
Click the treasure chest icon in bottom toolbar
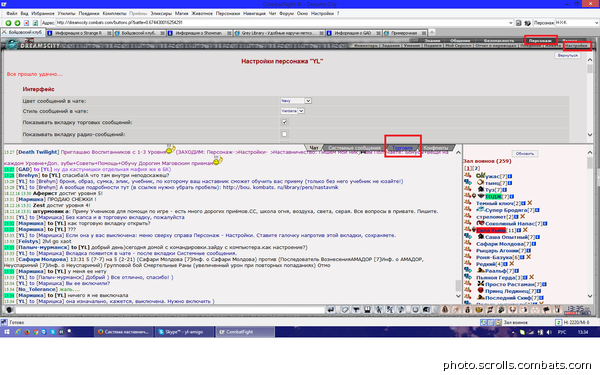pos(479,310)
